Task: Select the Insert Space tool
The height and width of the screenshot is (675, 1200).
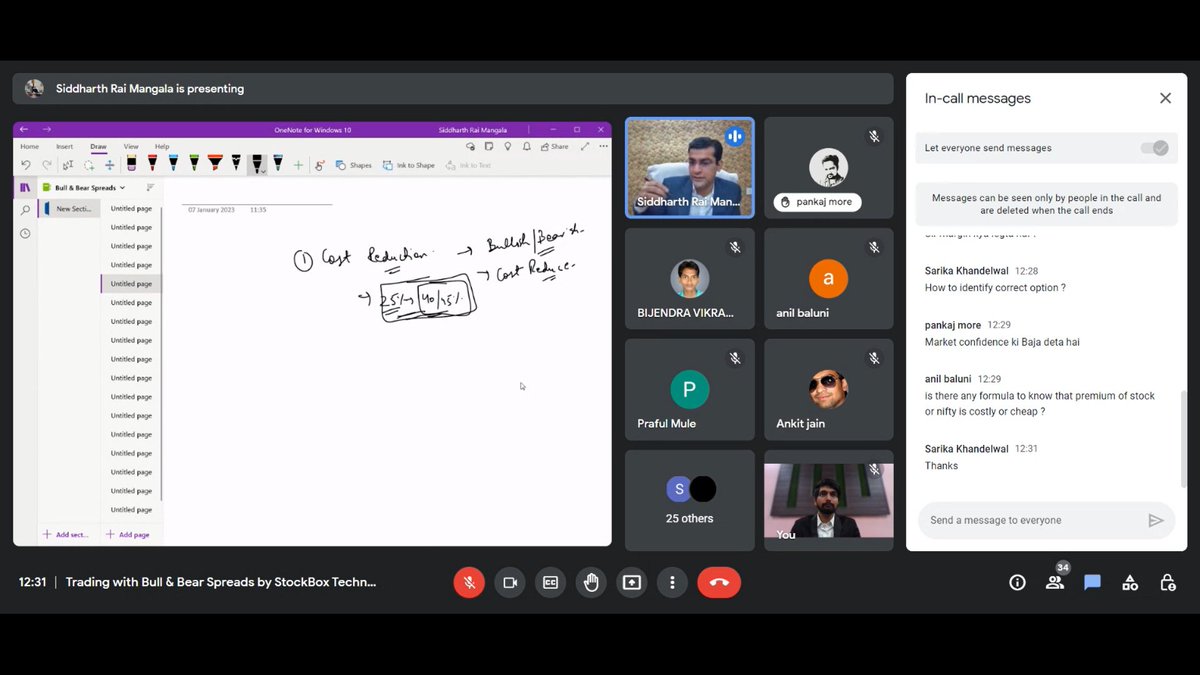Action: pos(110,165)
